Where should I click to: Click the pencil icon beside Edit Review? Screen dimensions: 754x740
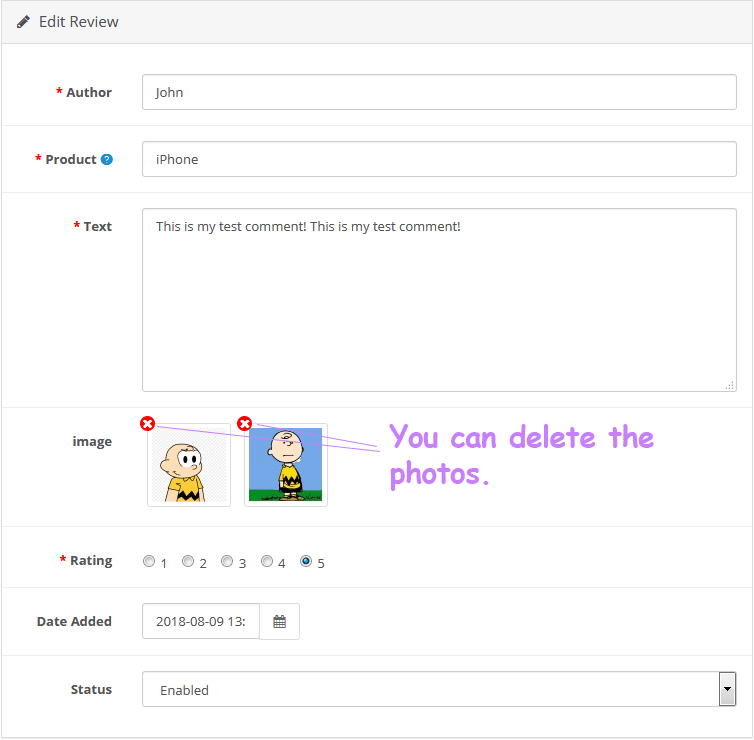pos(23,22)
